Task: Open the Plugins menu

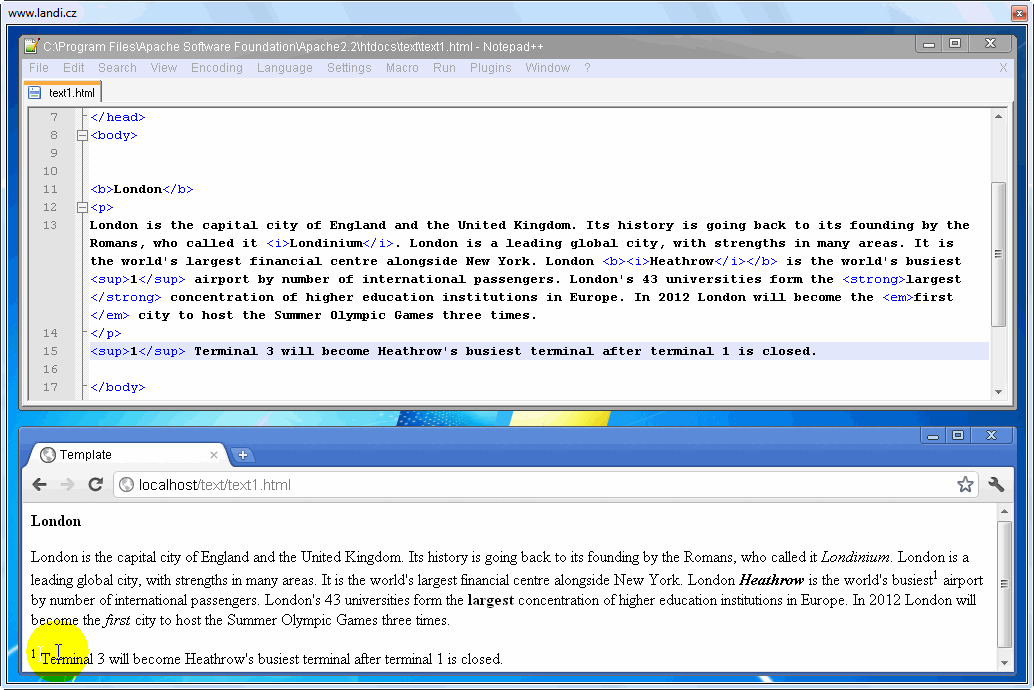Action: coord(491,68)
